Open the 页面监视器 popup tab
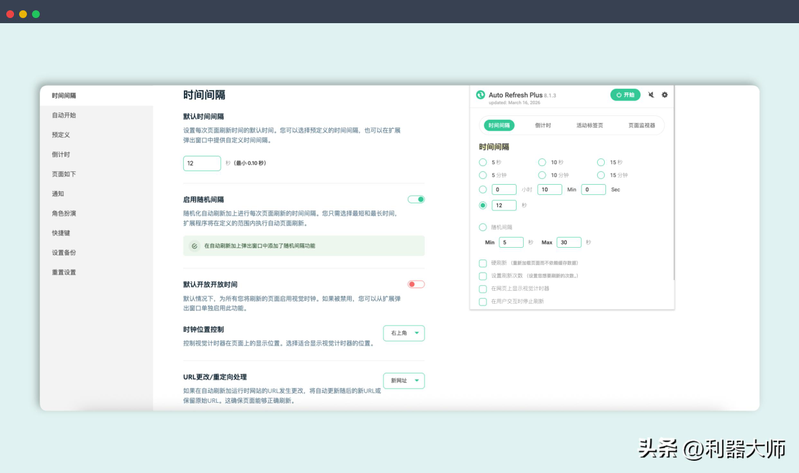The width and height of the screenshot is (799, 473). click(x=642, y=125)
